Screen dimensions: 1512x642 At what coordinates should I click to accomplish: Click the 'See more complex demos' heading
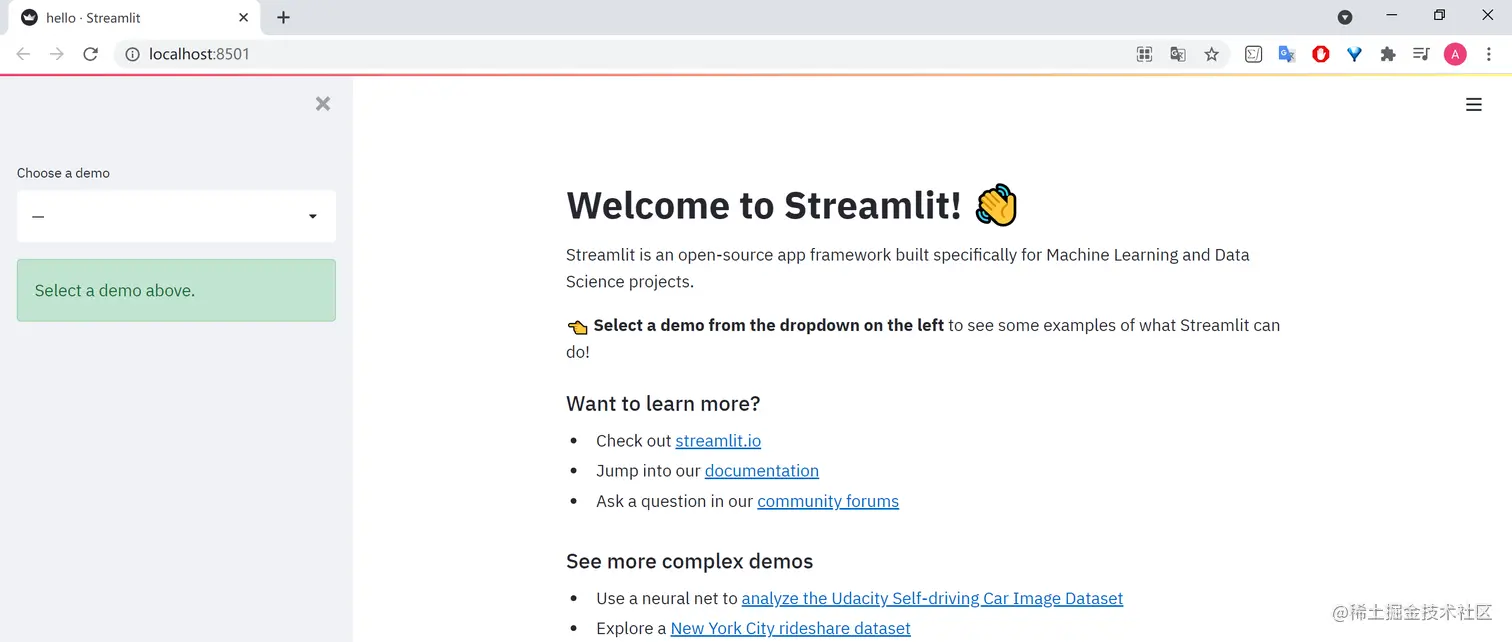[690, 562]
